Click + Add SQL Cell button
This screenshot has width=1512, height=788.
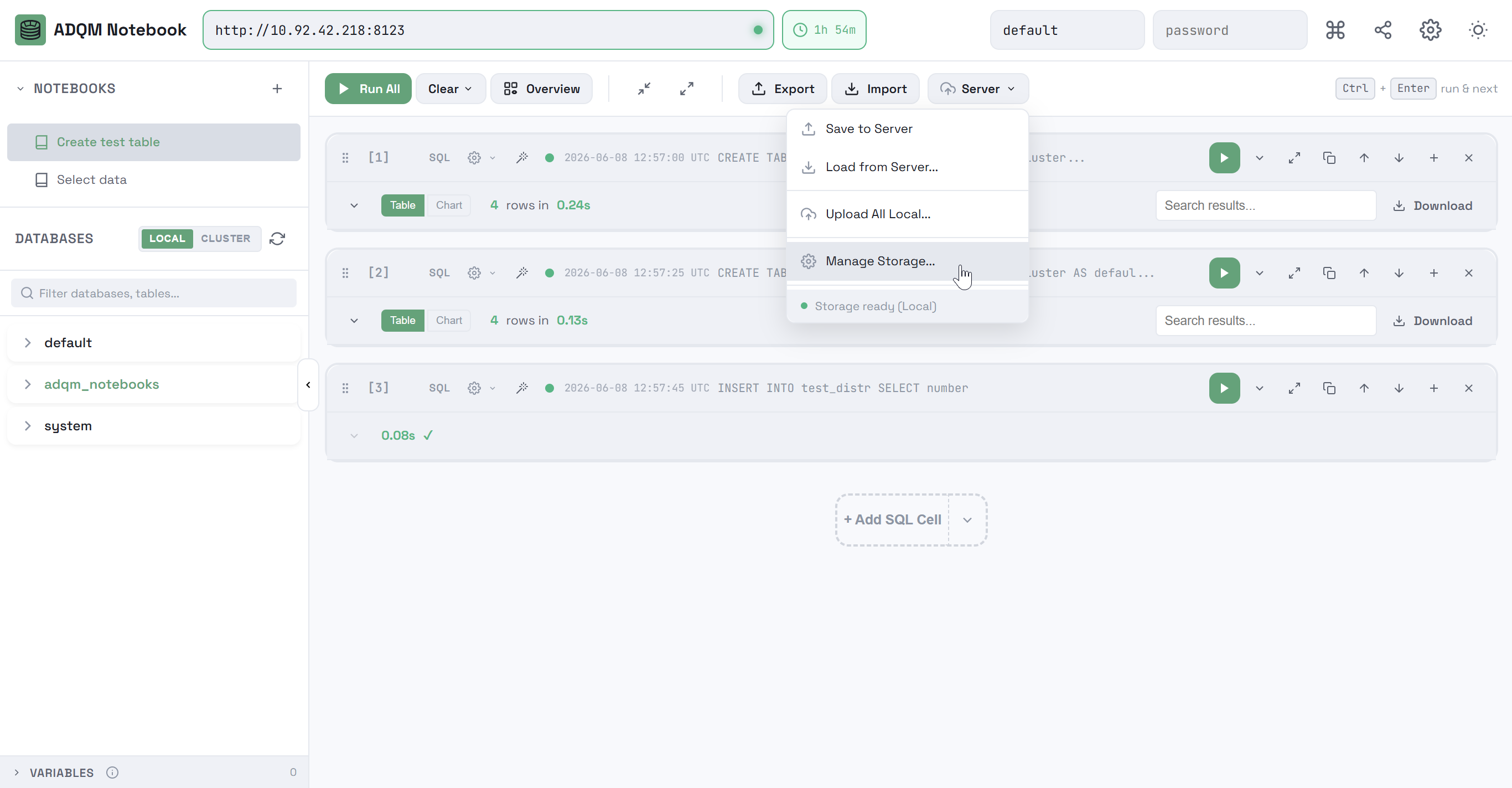point(892,520)
